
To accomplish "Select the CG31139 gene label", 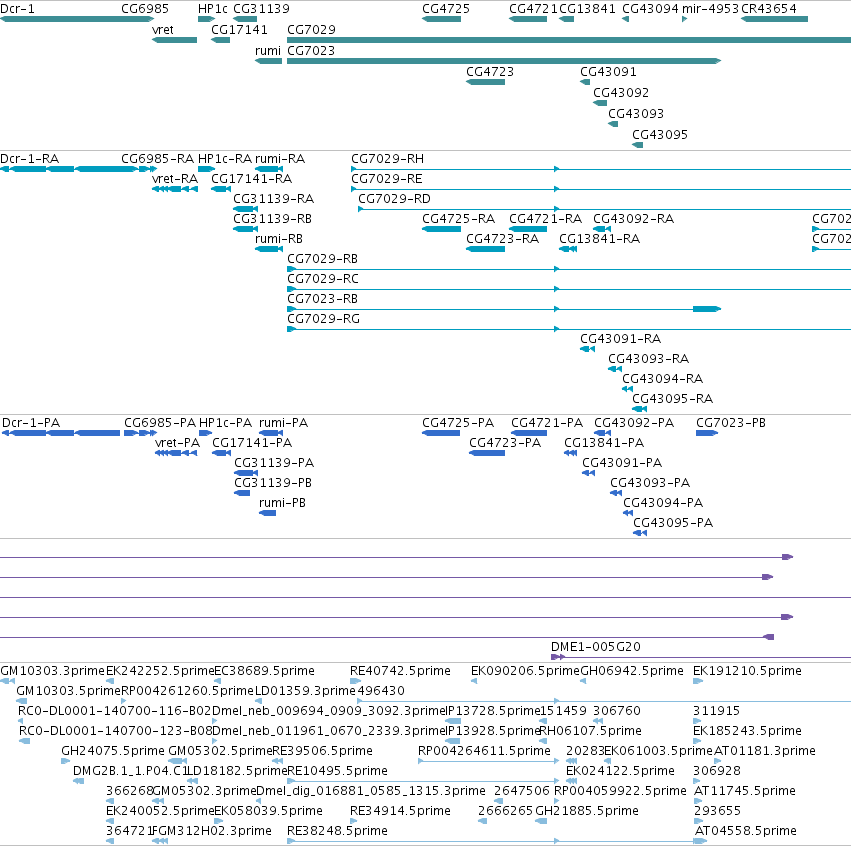I will tap(262, 9).
